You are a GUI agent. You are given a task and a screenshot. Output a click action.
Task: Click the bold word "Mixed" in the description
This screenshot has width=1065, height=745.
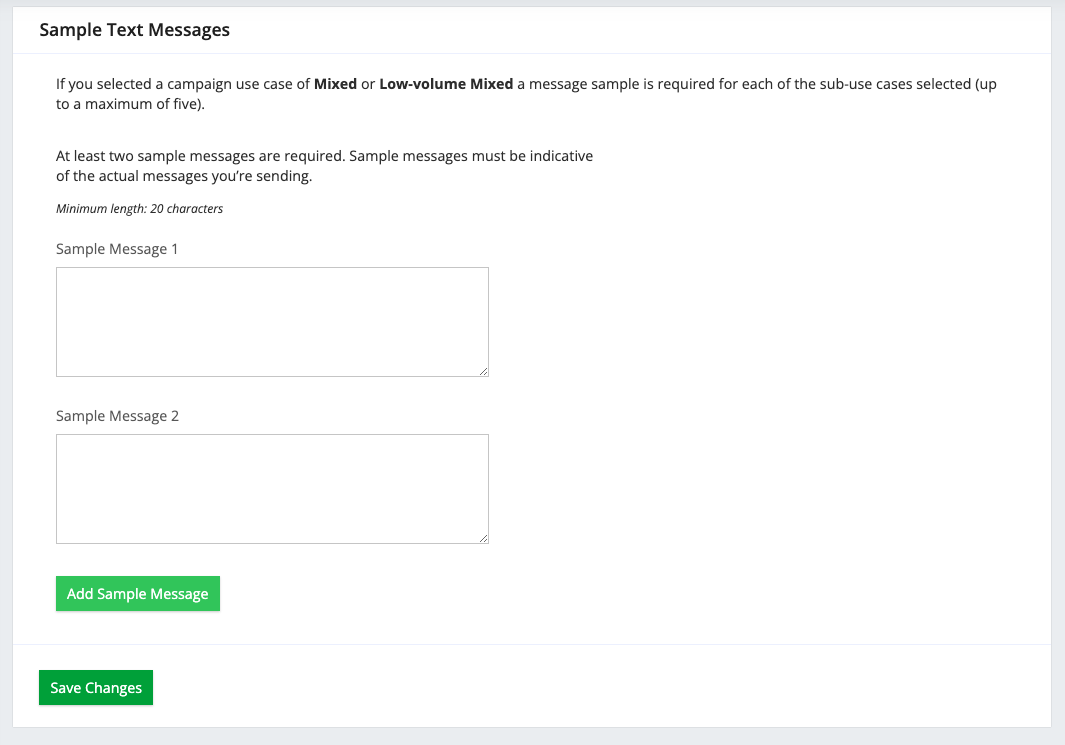335,84
